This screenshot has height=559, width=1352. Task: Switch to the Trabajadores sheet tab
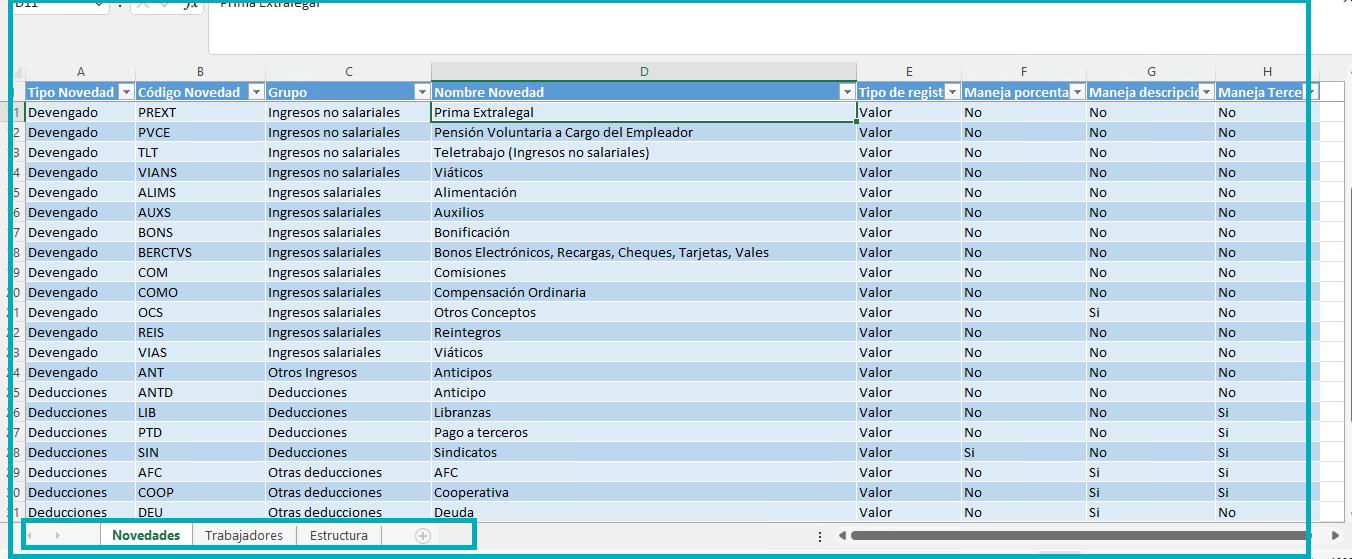(244, 536)
